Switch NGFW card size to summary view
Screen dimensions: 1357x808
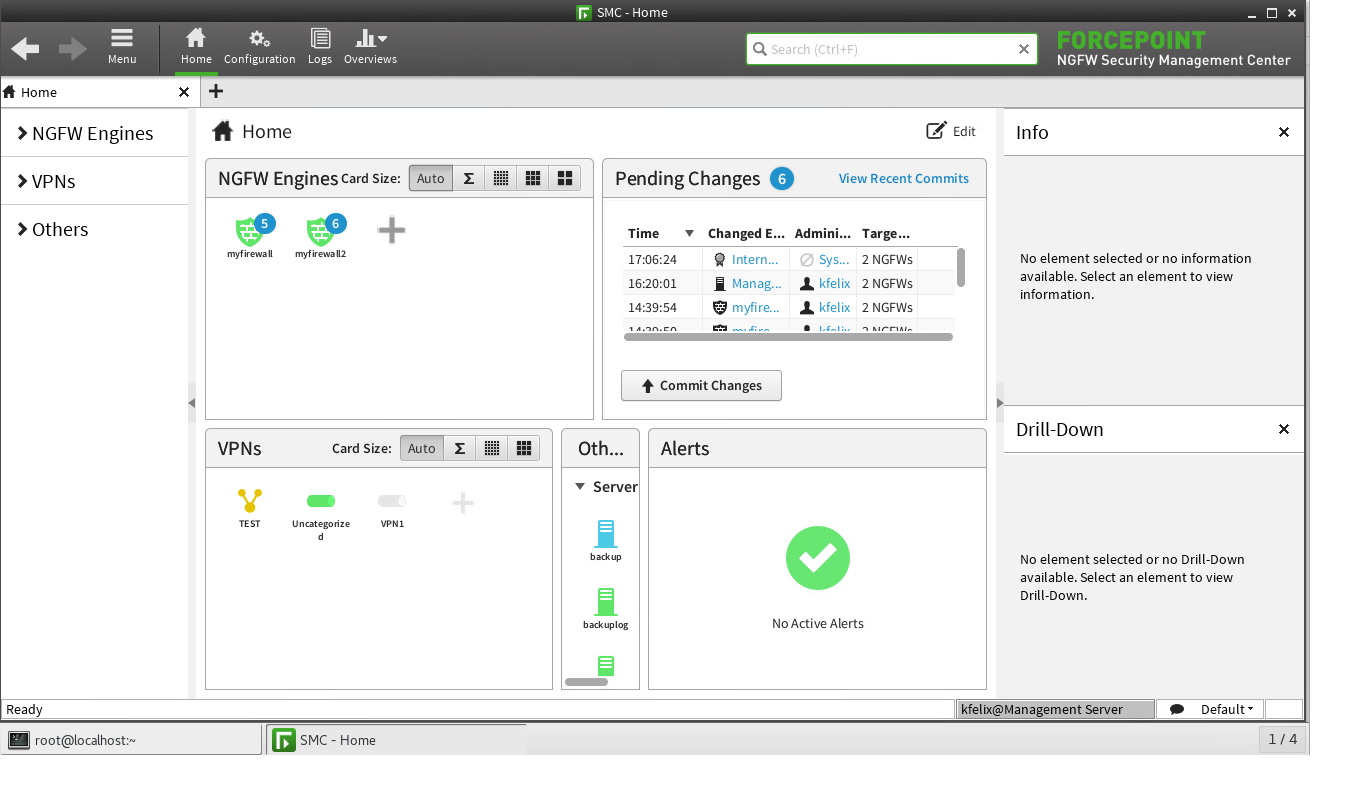click(x=468, y=177)
